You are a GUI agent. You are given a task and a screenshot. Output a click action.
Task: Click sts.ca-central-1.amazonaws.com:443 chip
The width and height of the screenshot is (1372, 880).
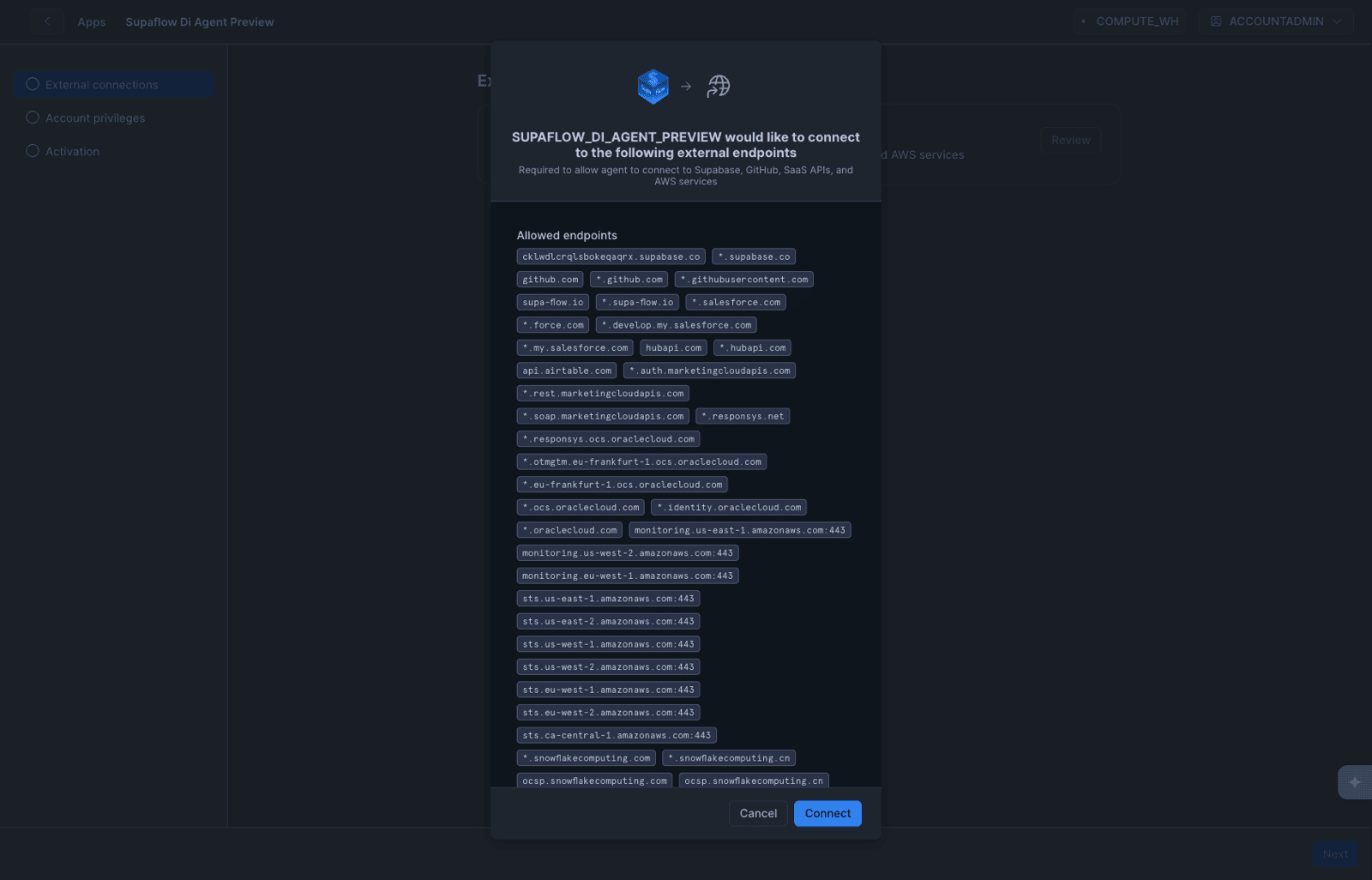pyautogui.click(x=617, y=735)
